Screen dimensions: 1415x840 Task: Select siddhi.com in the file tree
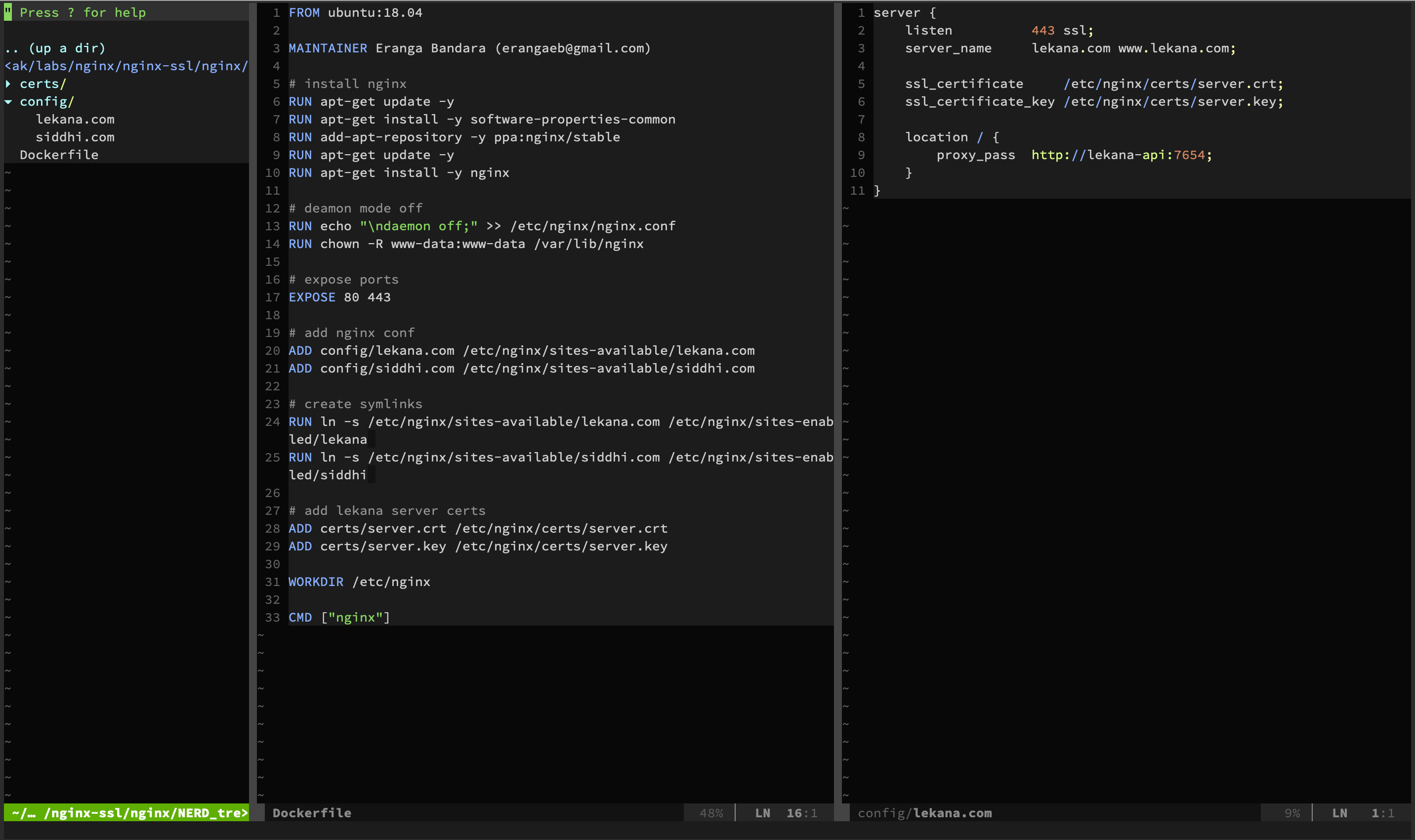(x=75, y=137)
